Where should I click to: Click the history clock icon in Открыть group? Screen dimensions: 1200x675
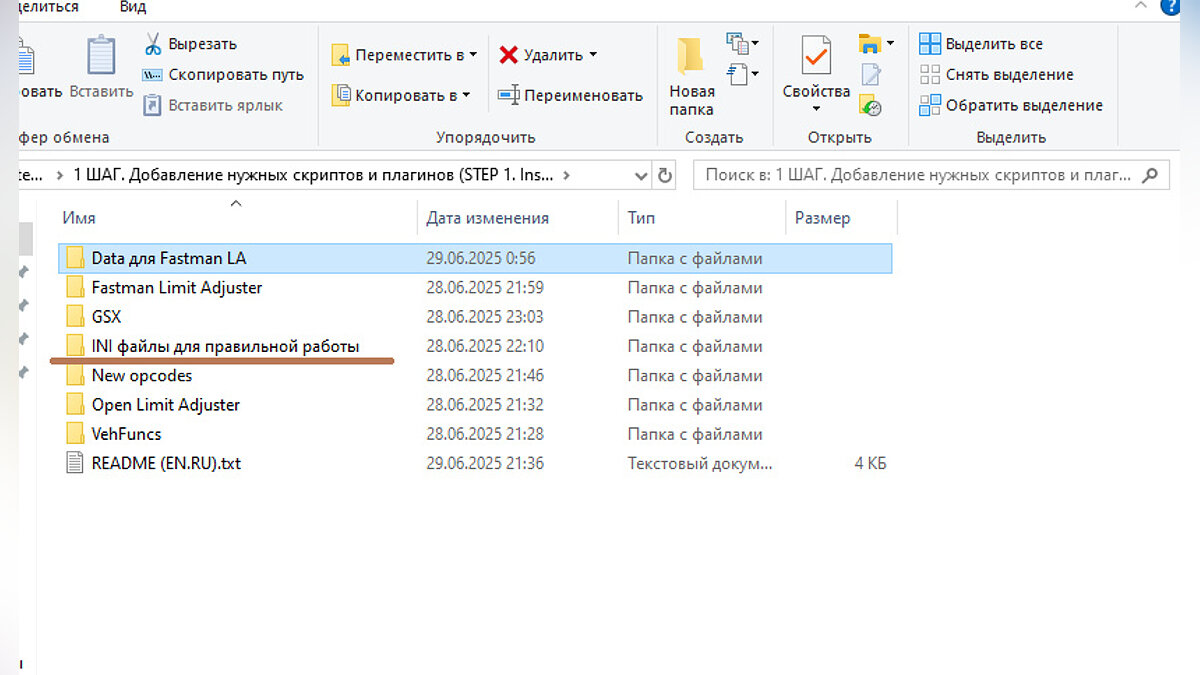[x=870, y=105]
